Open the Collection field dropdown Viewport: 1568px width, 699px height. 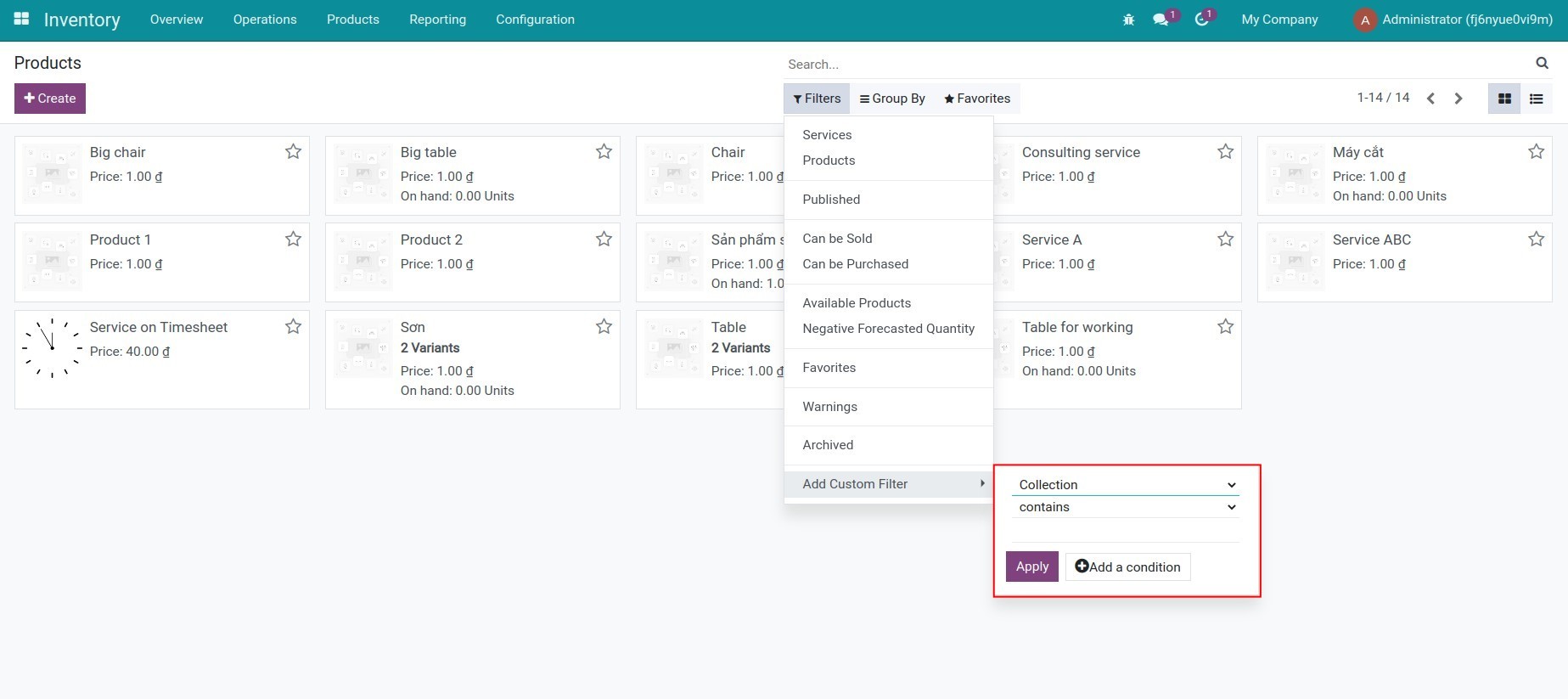(x=1126, y=485)
